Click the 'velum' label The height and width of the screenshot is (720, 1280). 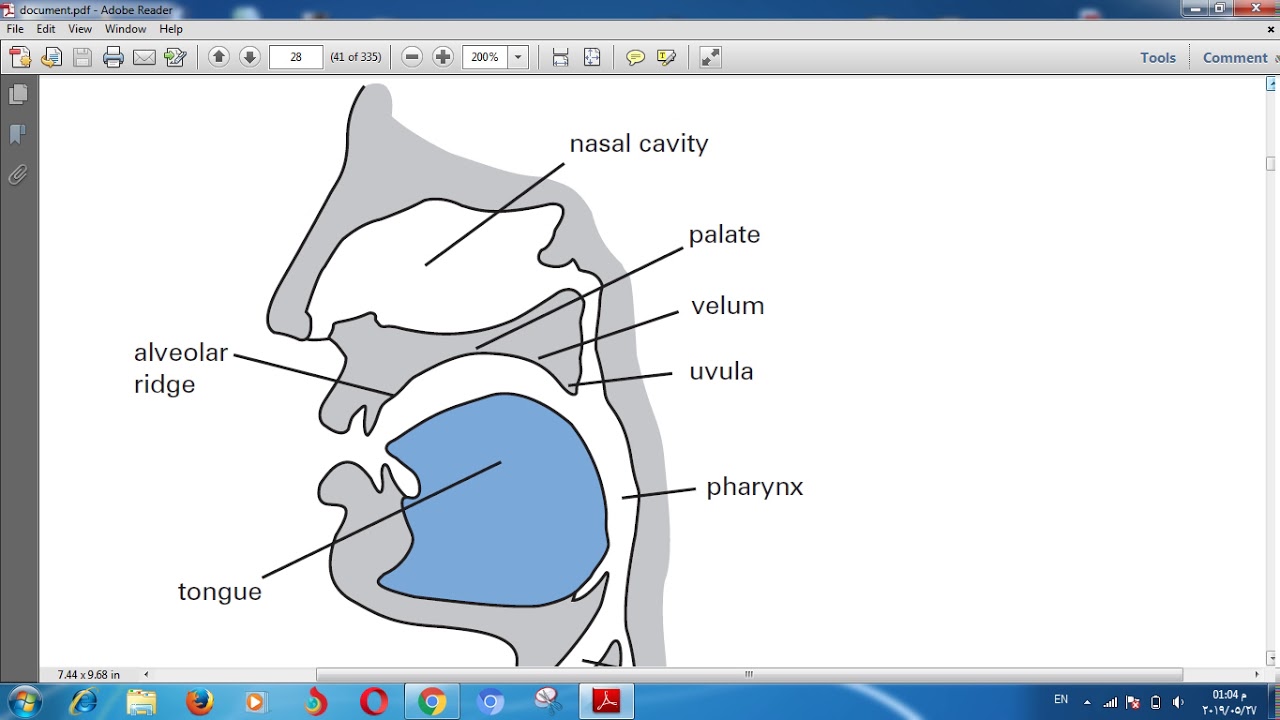[727, 306]
